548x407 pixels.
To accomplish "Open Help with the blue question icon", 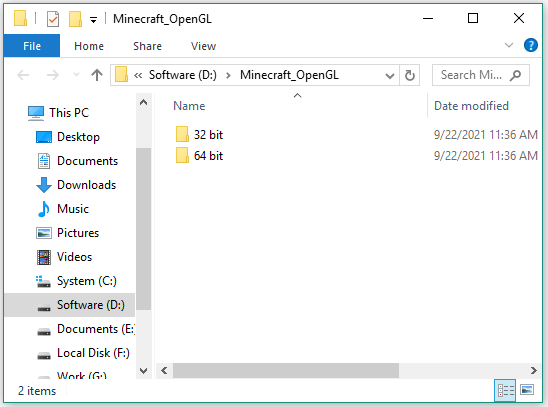I will 531,45.
